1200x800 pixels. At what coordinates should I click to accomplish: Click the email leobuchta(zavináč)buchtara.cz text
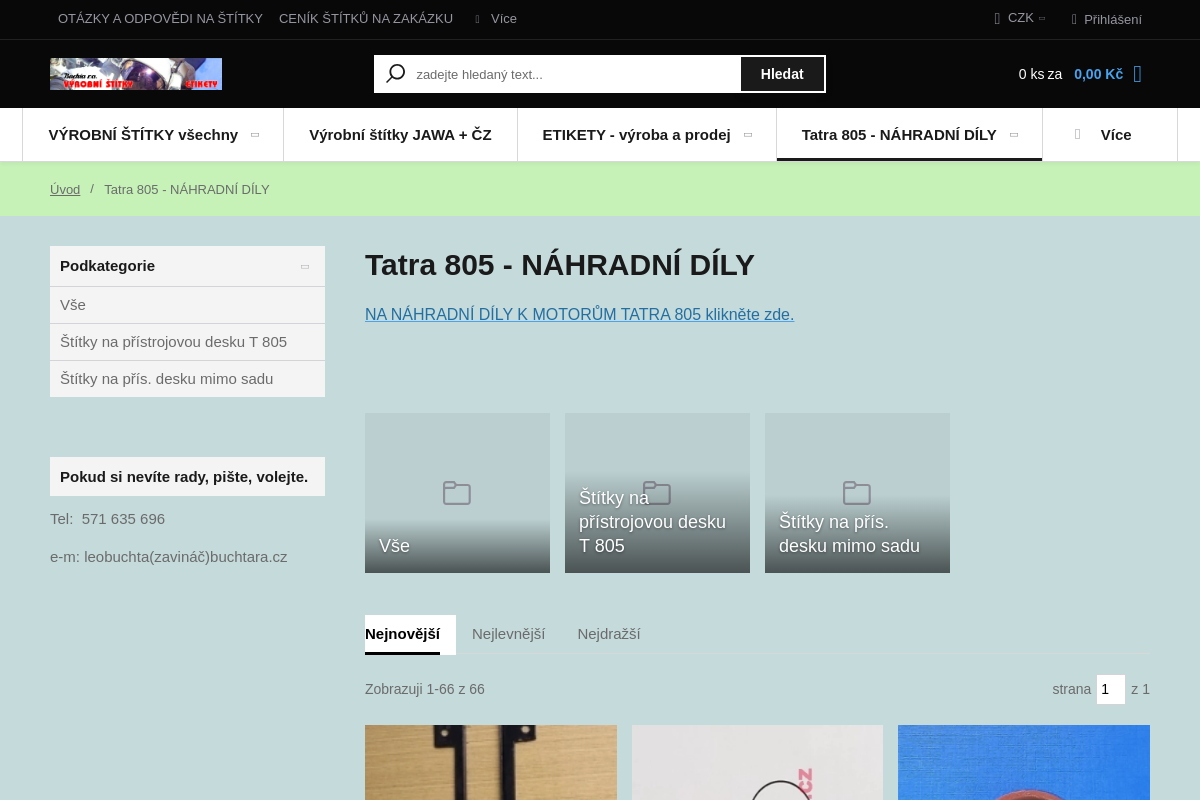pos(186,557)
